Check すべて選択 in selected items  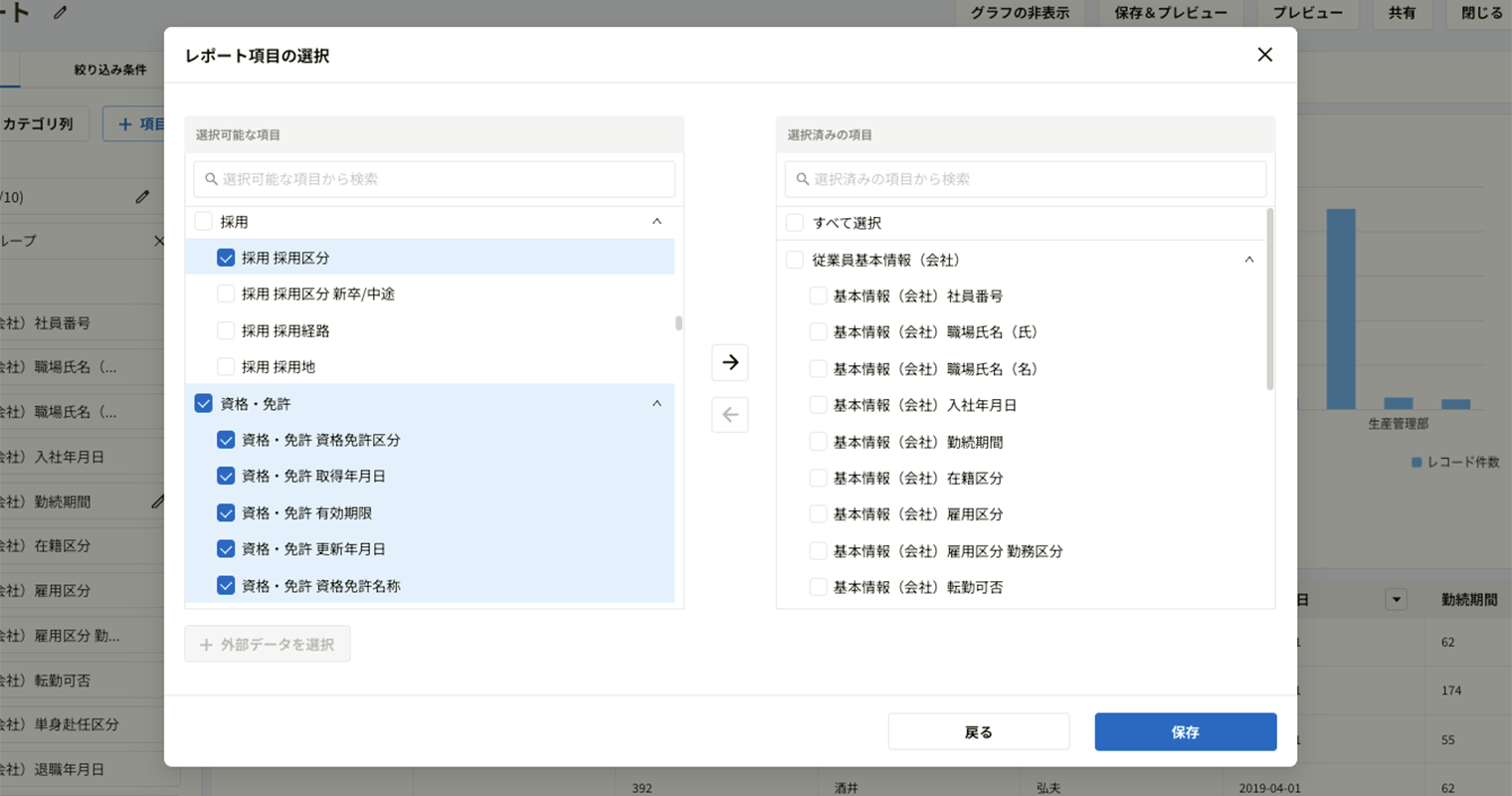[x=795, y=223]
